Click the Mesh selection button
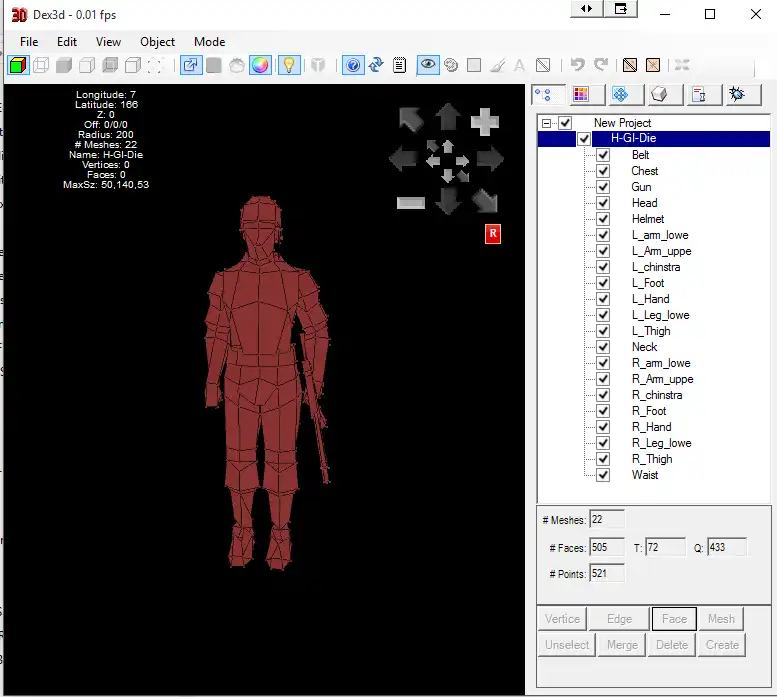The width and height of the screenshot is (777, 697). (722, 619)
